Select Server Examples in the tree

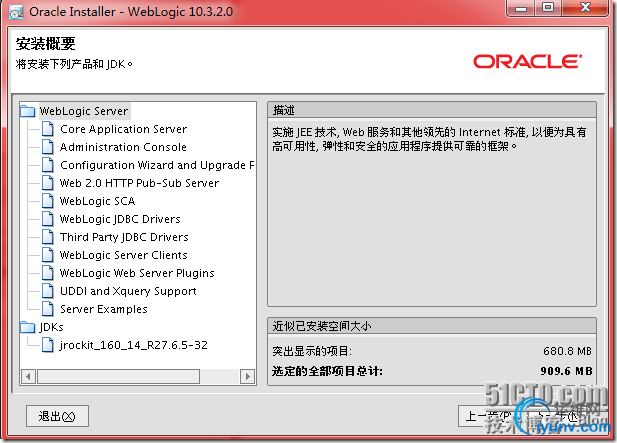[103, 309]
